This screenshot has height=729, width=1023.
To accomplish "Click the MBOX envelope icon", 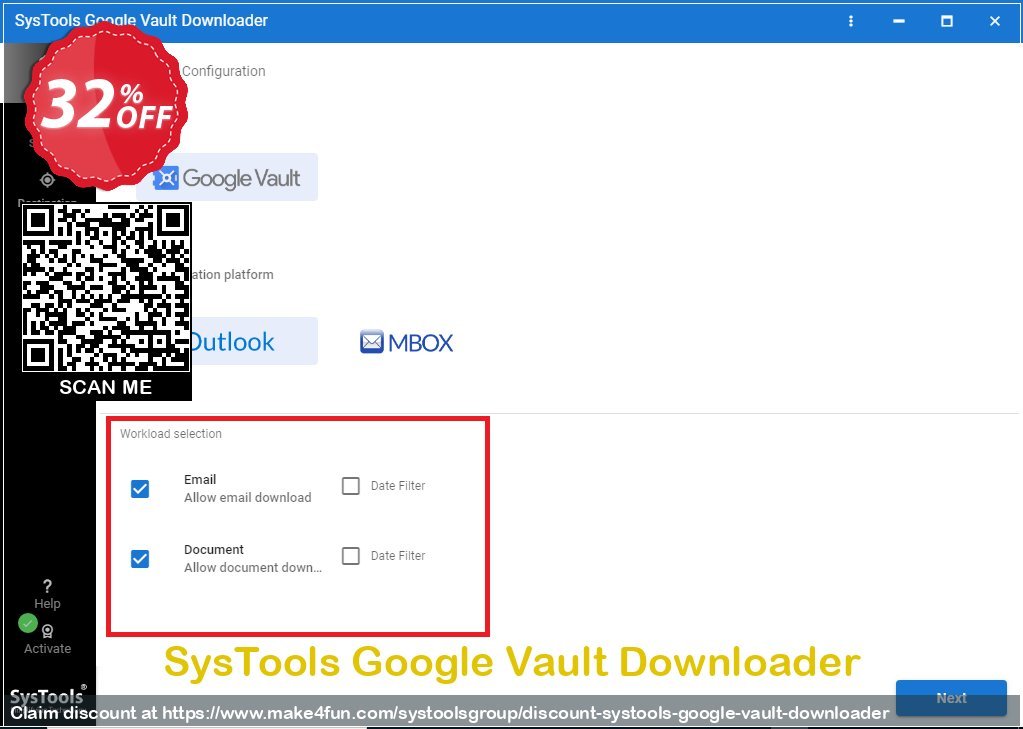I will tap(372, 342).
